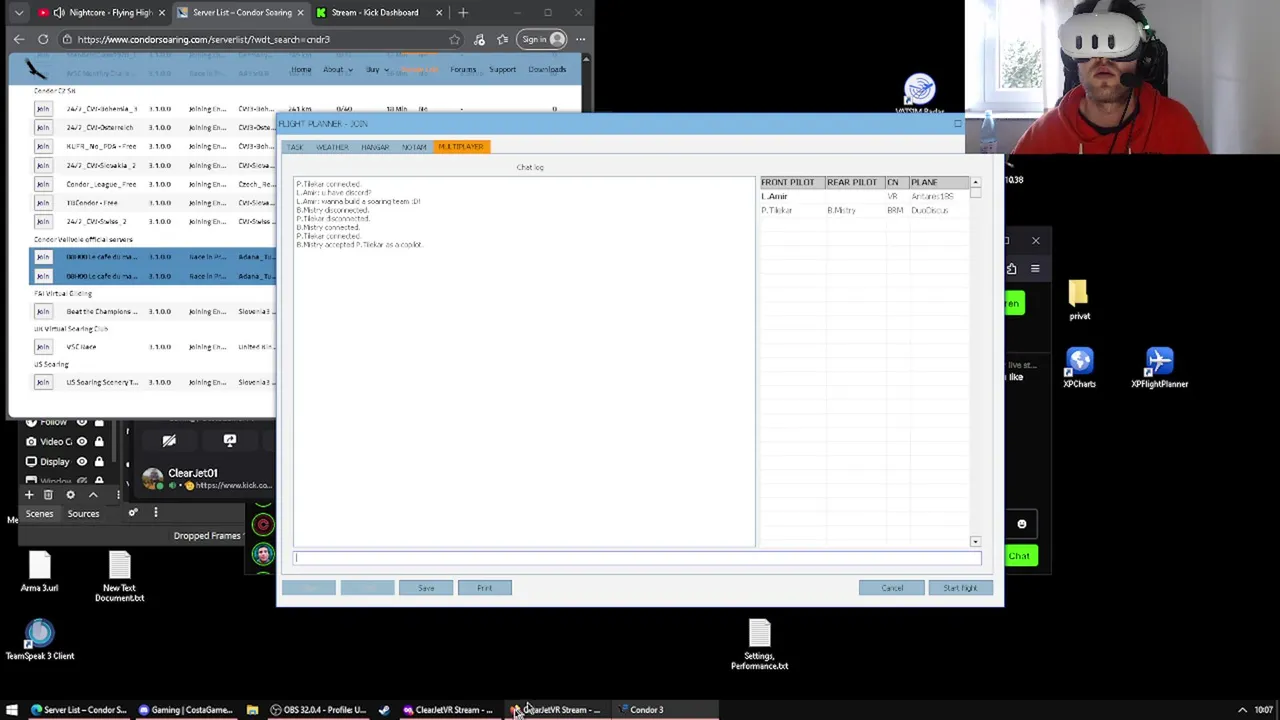Viewport: 1280px width, 720px height.
Task: Reload the Condor server list page
Action: [x=43, y=39]
